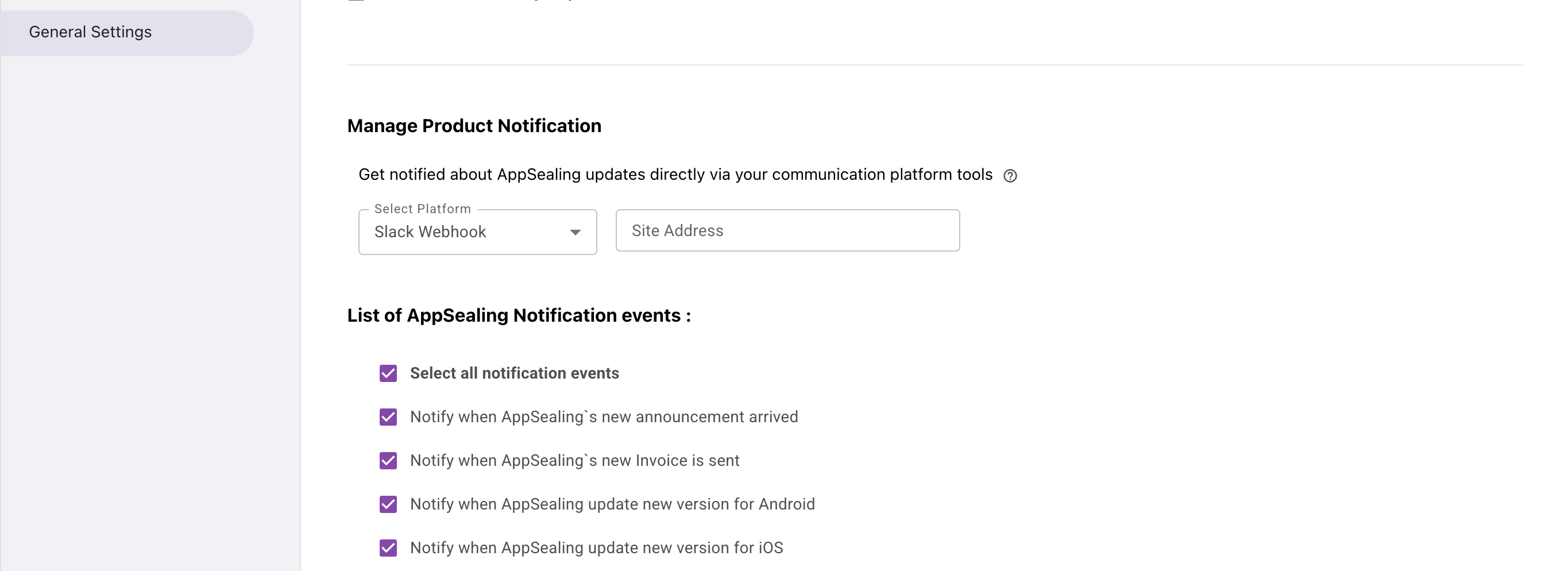Uncheck the Select all notification events checkbox

(388, 373)
